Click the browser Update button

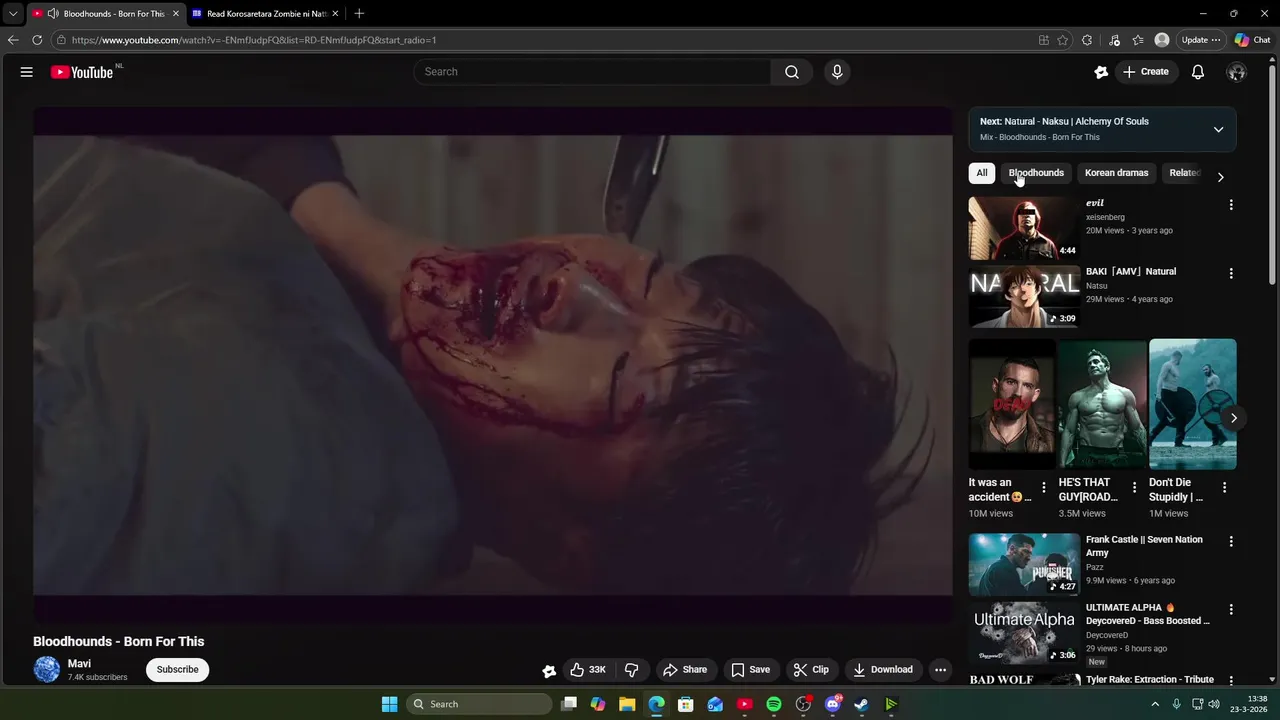pyautogui.click(x=1200, y=40)
